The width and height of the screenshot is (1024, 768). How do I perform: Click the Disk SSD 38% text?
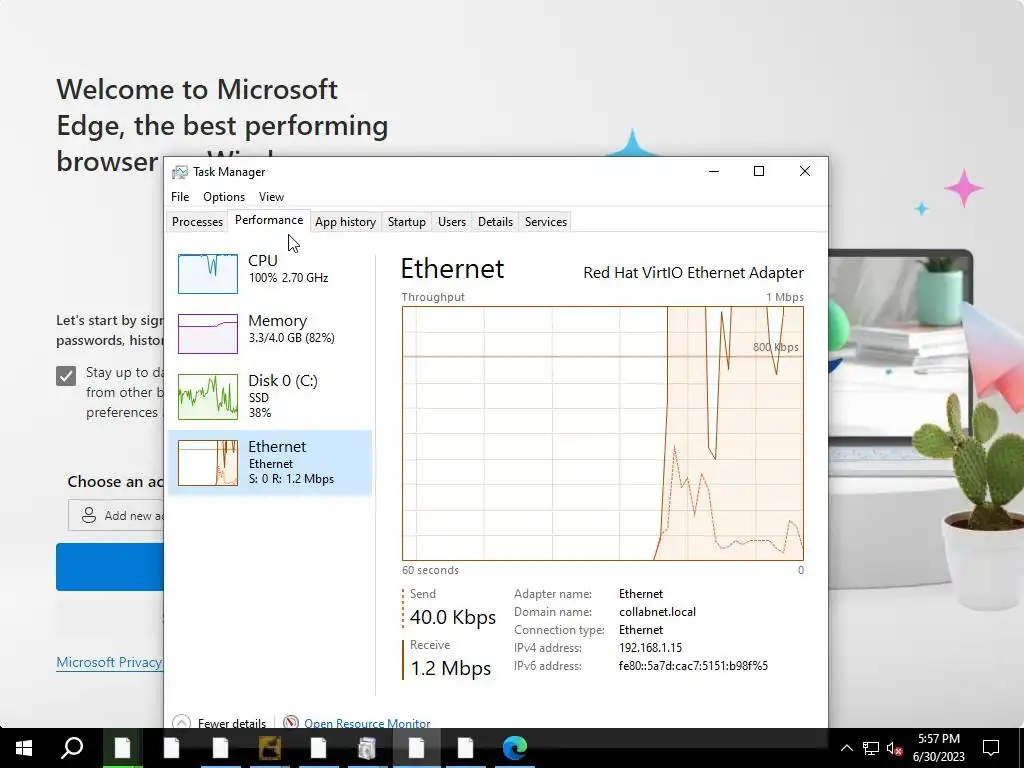tap(260, 405)
